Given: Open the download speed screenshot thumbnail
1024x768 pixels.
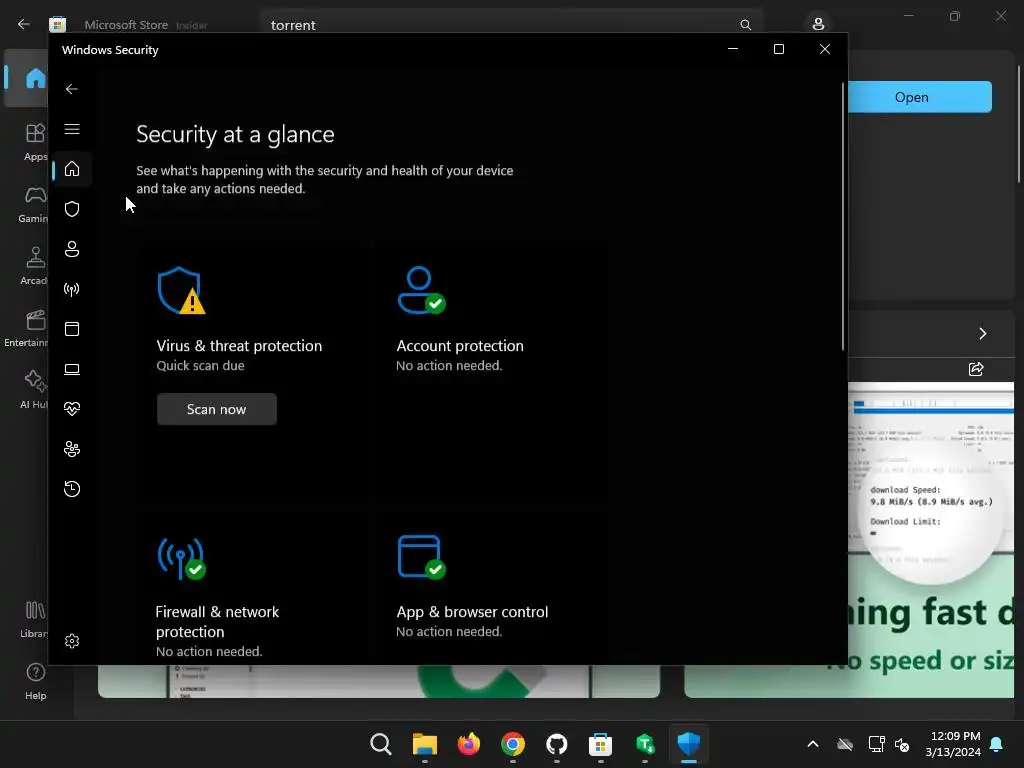Looking at the screenshot, I should tap(931, 539).
